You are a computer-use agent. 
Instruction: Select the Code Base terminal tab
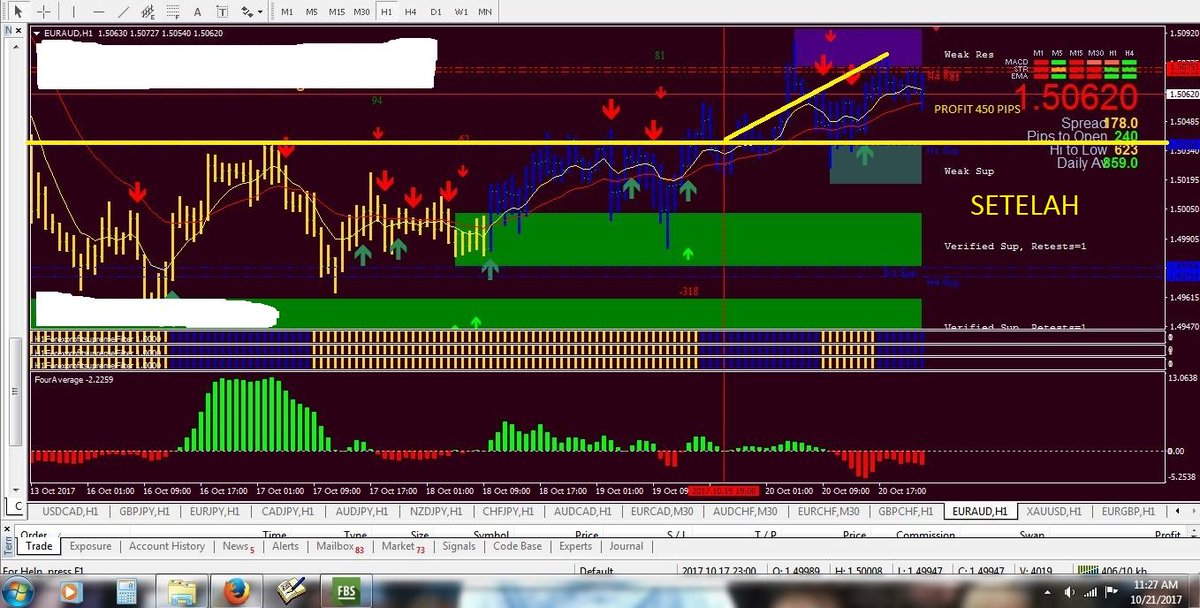(517, 546)
